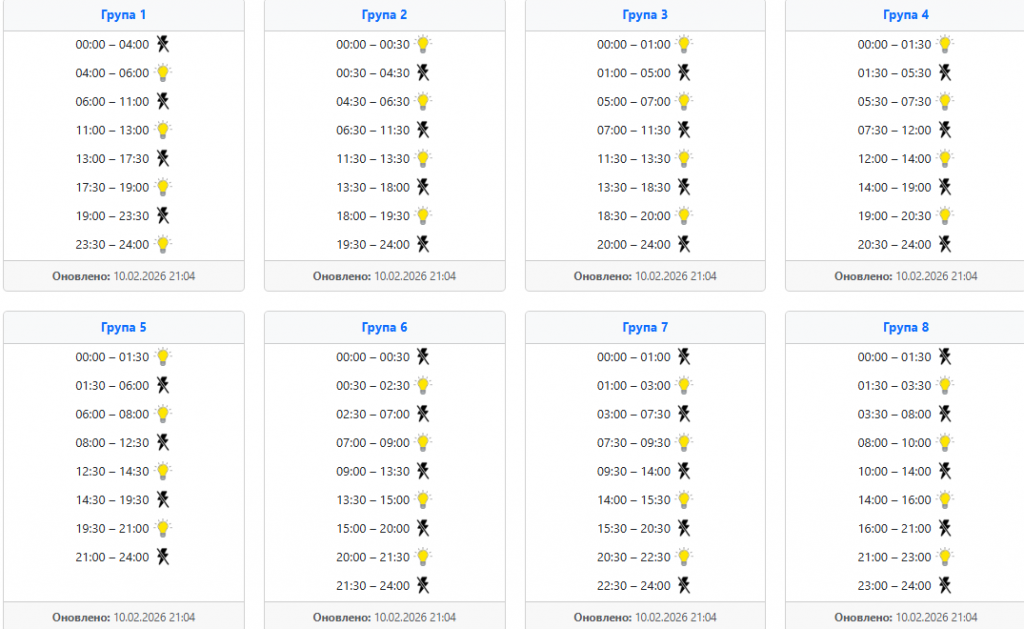Click power-off icon for Група 1 00:00 – 04:00

click(x=163, y=44)
